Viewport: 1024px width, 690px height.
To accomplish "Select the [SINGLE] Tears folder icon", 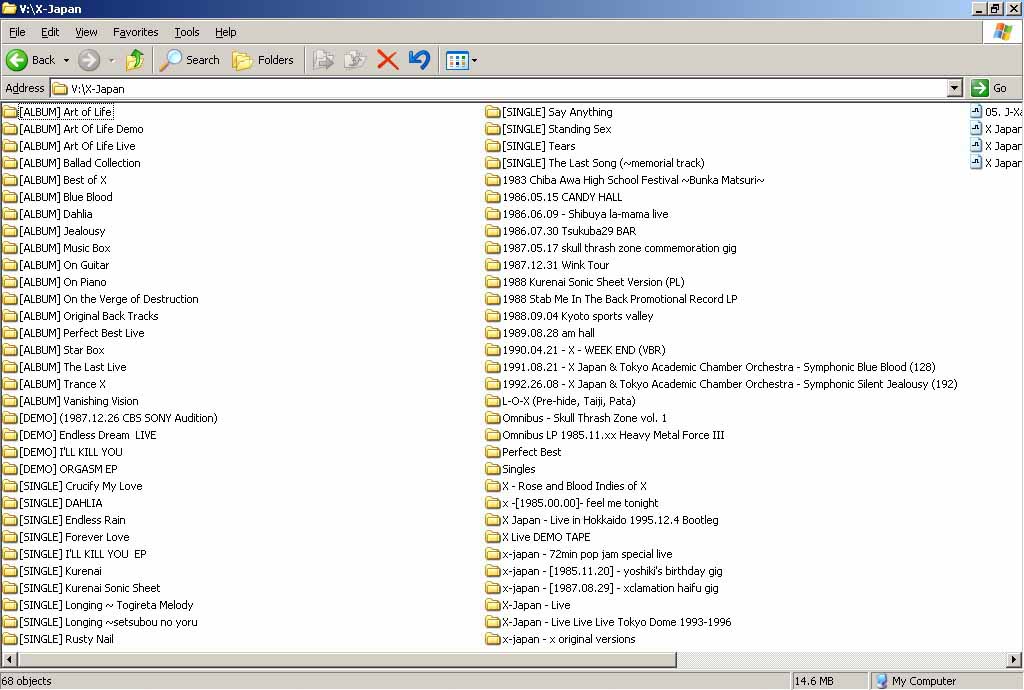I will pos(493,146).
